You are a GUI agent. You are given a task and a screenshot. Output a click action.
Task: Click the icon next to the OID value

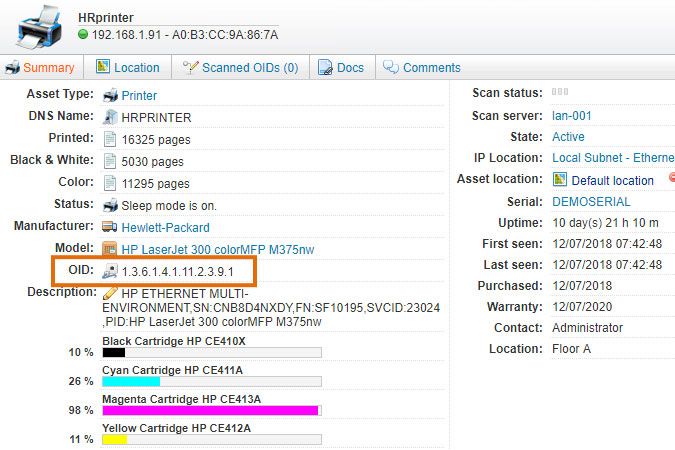tap(111, 271)
